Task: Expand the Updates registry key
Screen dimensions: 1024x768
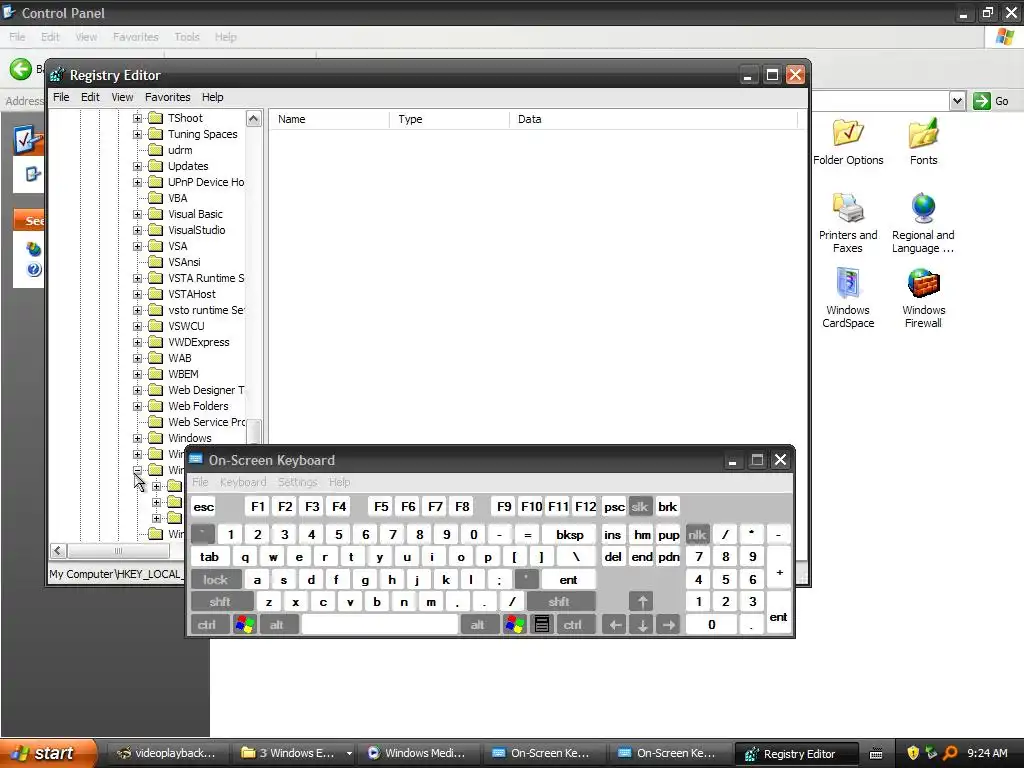Action: [x=137, y=167]
